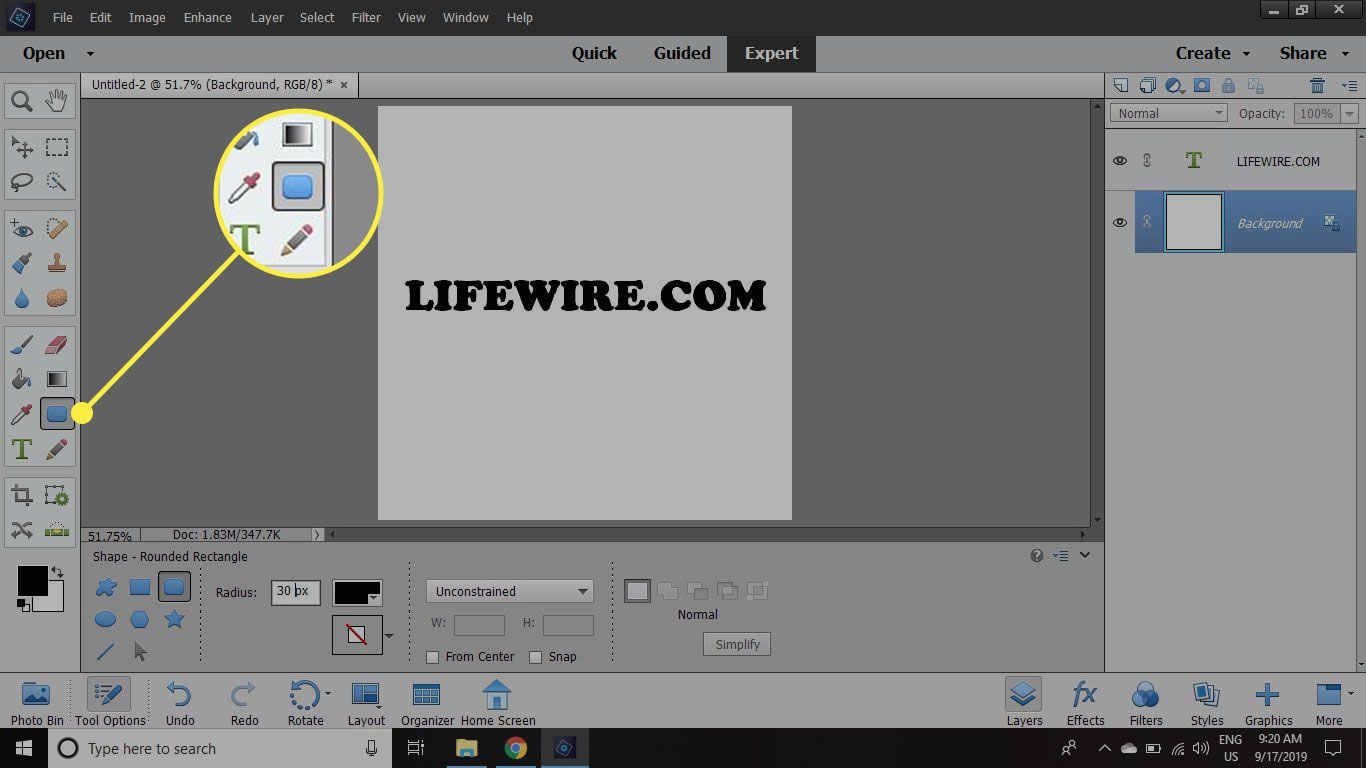1366x768 pixels.
Task: Collapse the tool options panel chevron
Action: (x=1085, y=555)
